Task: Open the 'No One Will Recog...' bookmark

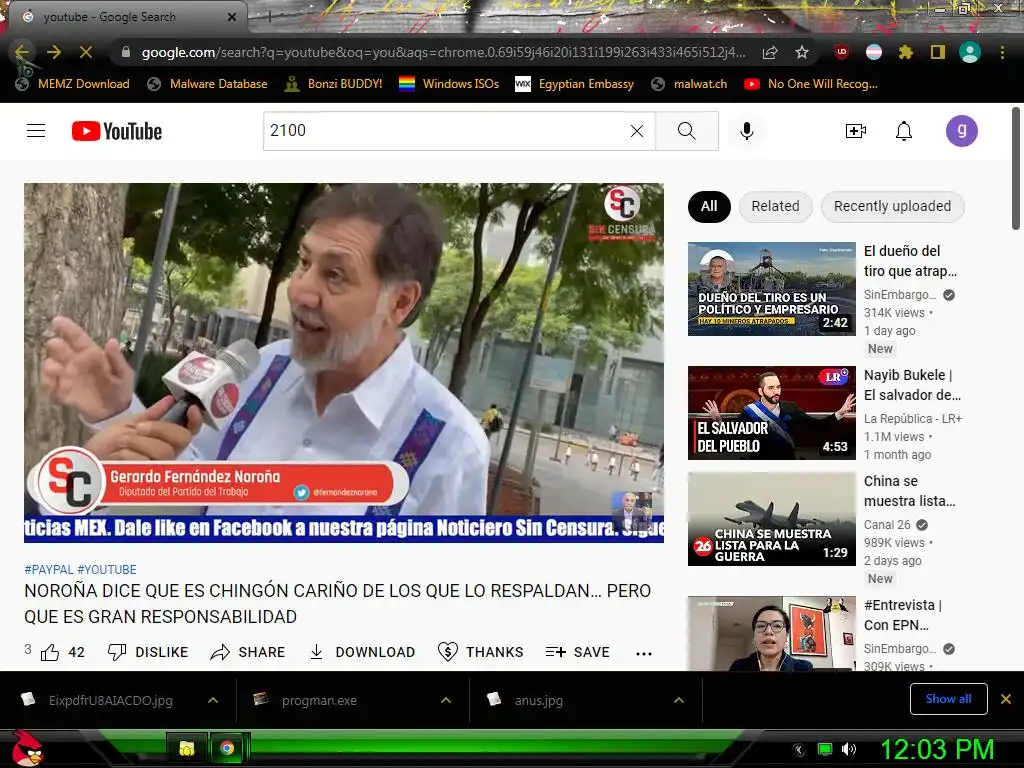Action: [811, 84]
